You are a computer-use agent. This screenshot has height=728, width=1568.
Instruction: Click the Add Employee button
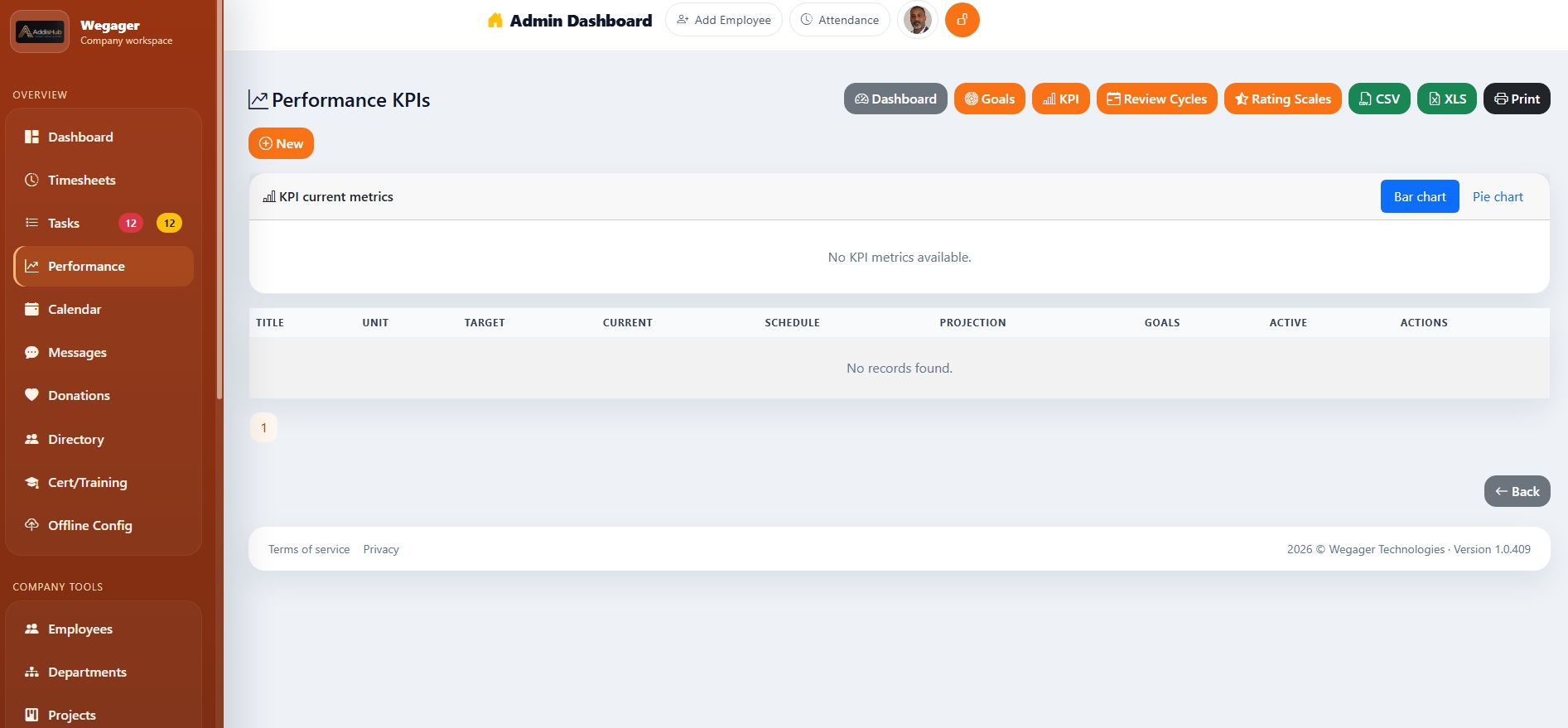coord(724,20)
